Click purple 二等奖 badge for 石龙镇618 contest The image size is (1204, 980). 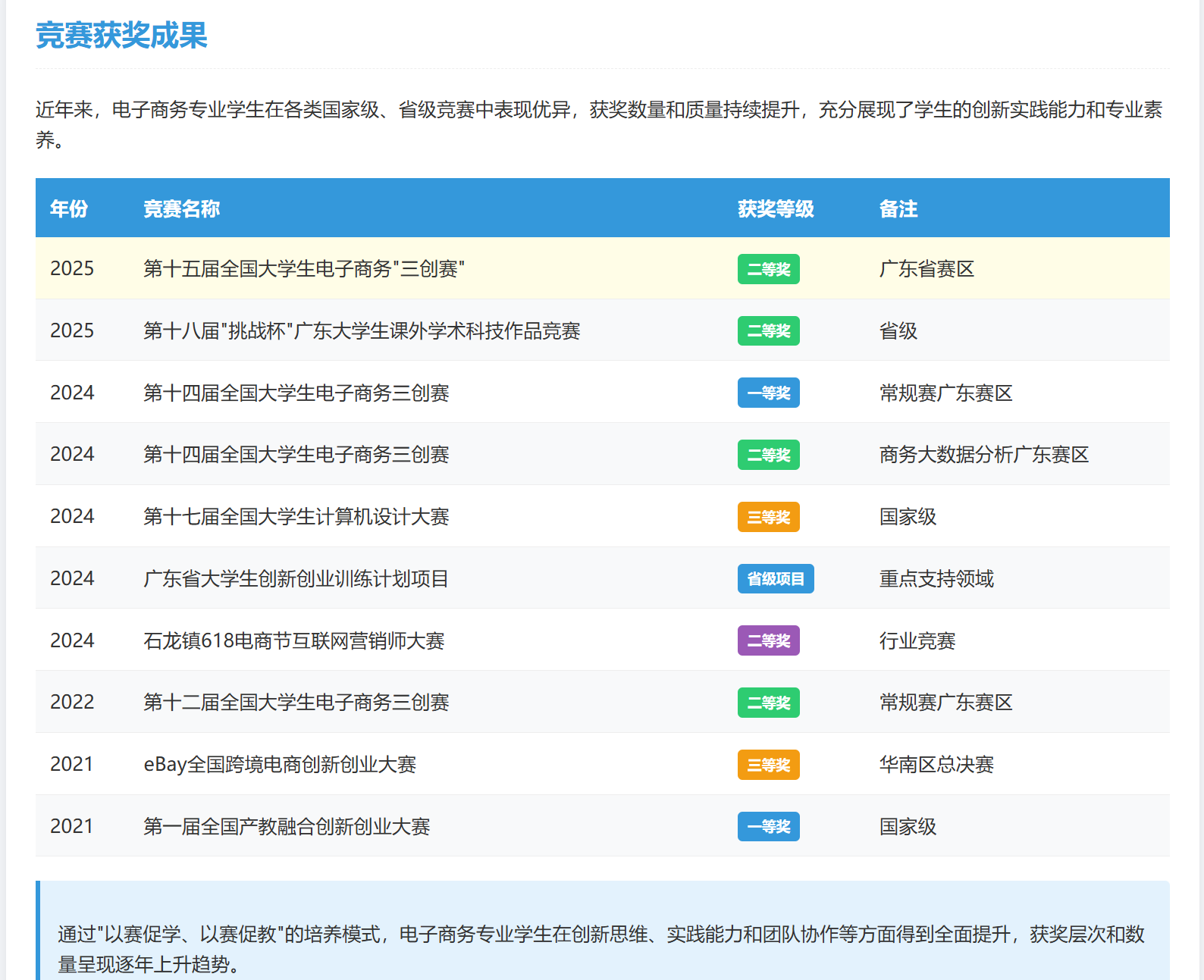pos(768,640)
